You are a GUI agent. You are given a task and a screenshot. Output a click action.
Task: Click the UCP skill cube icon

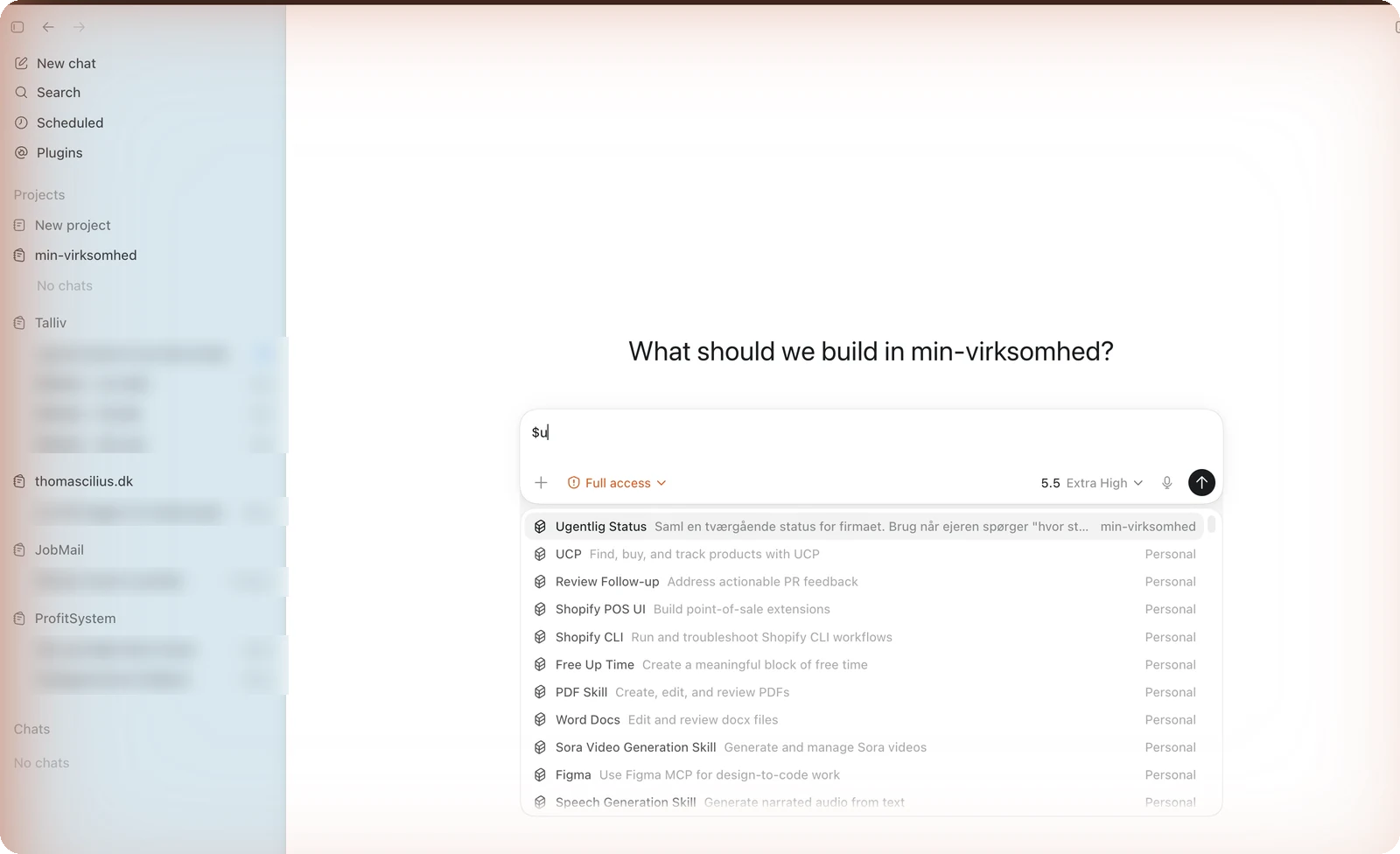point(540,554)
